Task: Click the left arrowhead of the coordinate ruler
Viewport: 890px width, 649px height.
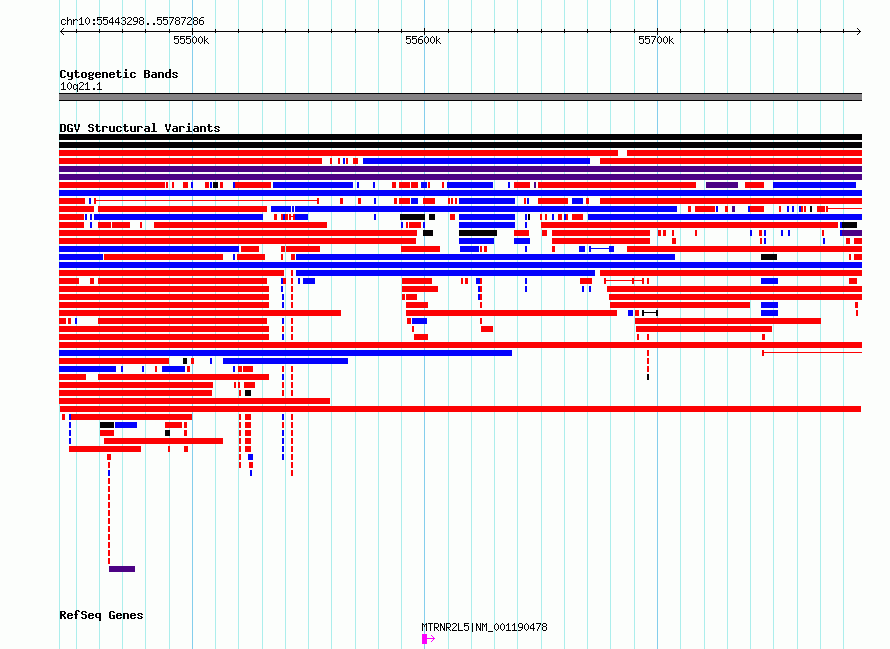Action: point(62,32)
